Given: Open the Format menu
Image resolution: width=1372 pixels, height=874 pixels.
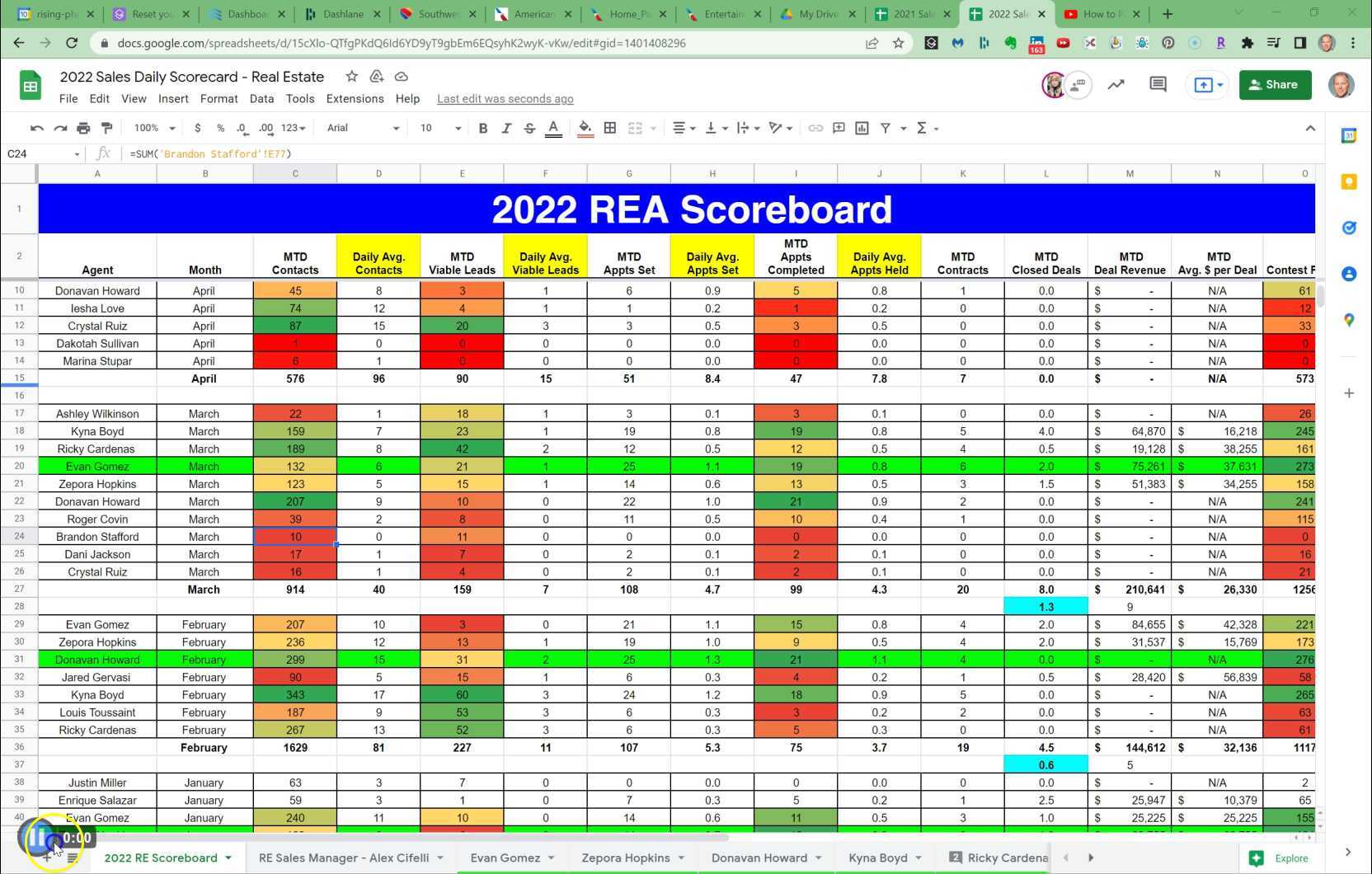Looking at the screenshot, I should [x=218, y=98].
